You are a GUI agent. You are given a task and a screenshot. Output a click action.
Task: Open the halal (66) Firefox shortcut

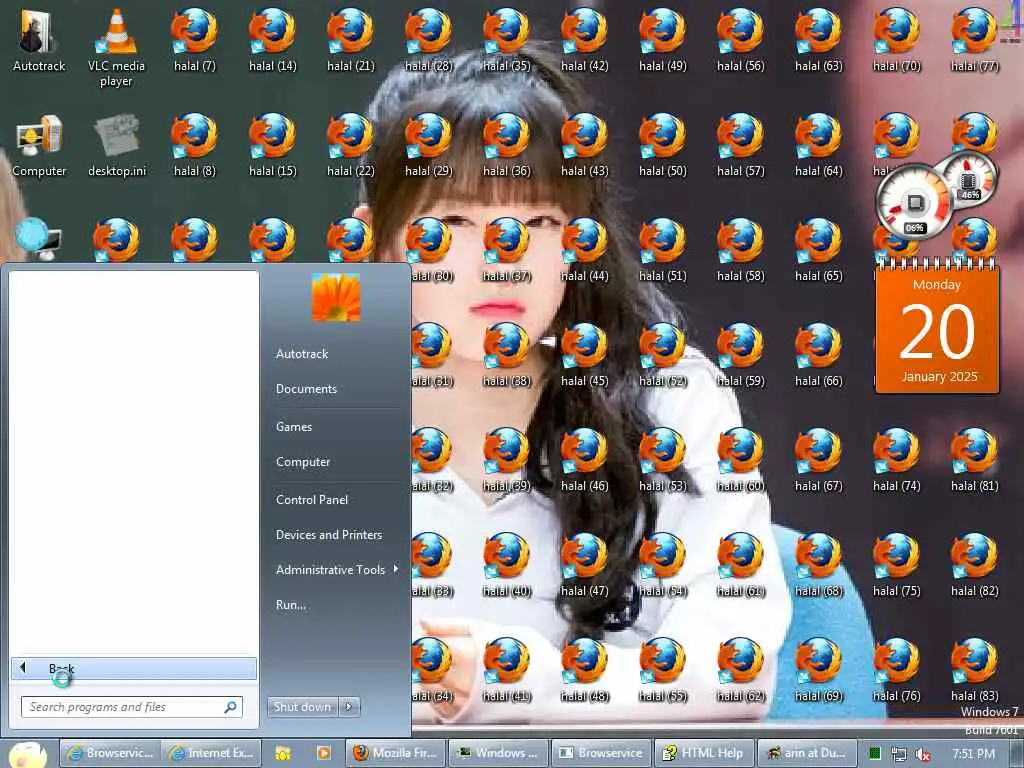[x=818, y=356]
